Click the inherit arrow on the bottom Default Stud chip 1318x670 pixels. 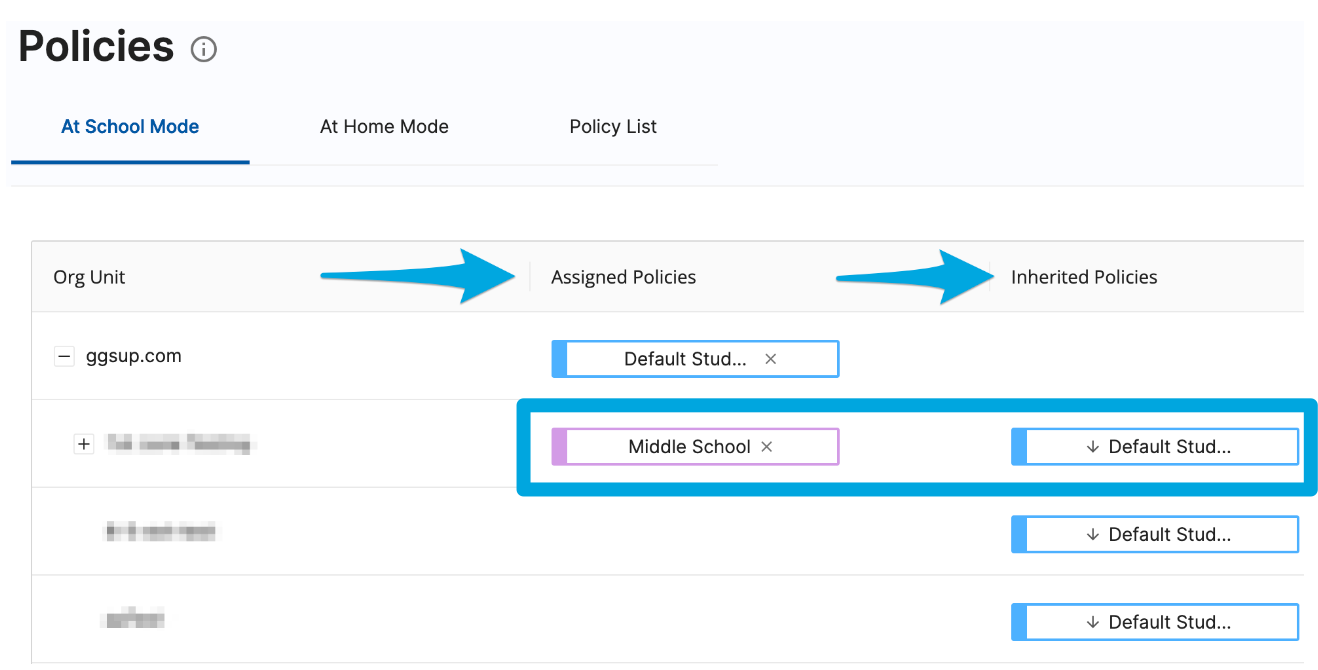point(1091,621)
